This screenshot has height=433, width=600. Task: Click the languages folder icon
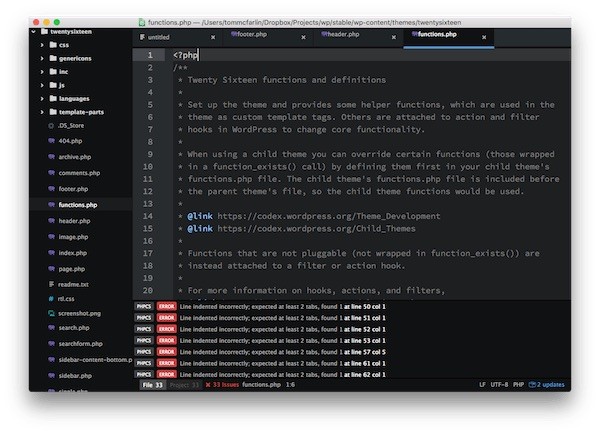[x=53, y=98]
